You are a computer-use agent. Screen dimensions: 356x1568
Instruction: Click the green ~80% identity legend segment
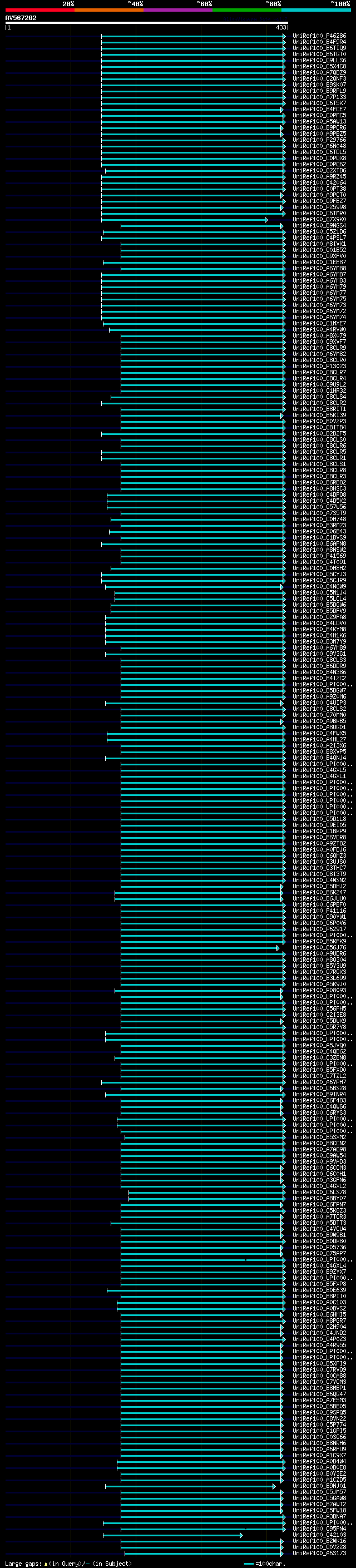tap(247, 10)
